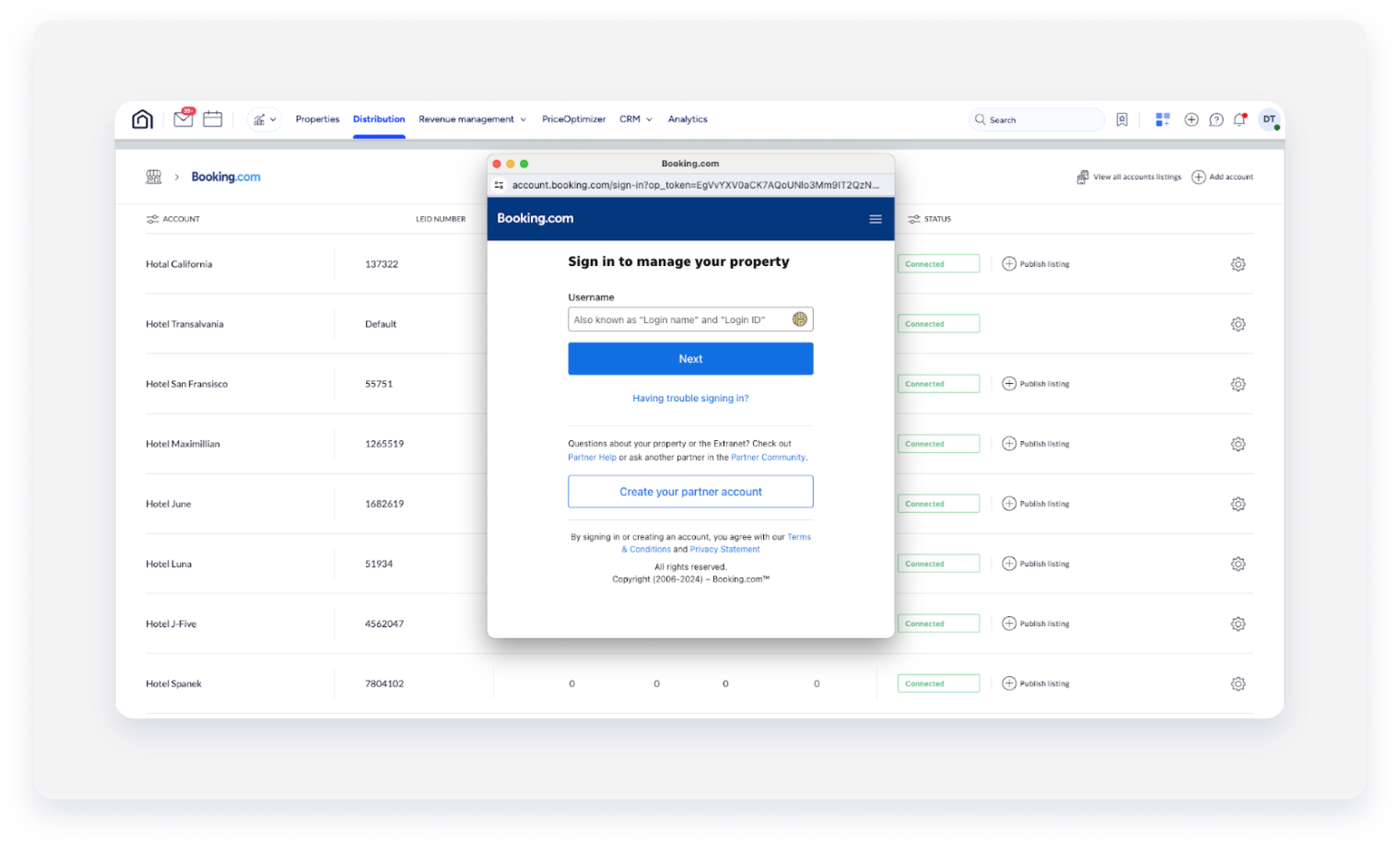Image resolution: width=1400 pixels, height=847 pixels.
Task: Click Having trouble signing in link
Action: [690, 398]
